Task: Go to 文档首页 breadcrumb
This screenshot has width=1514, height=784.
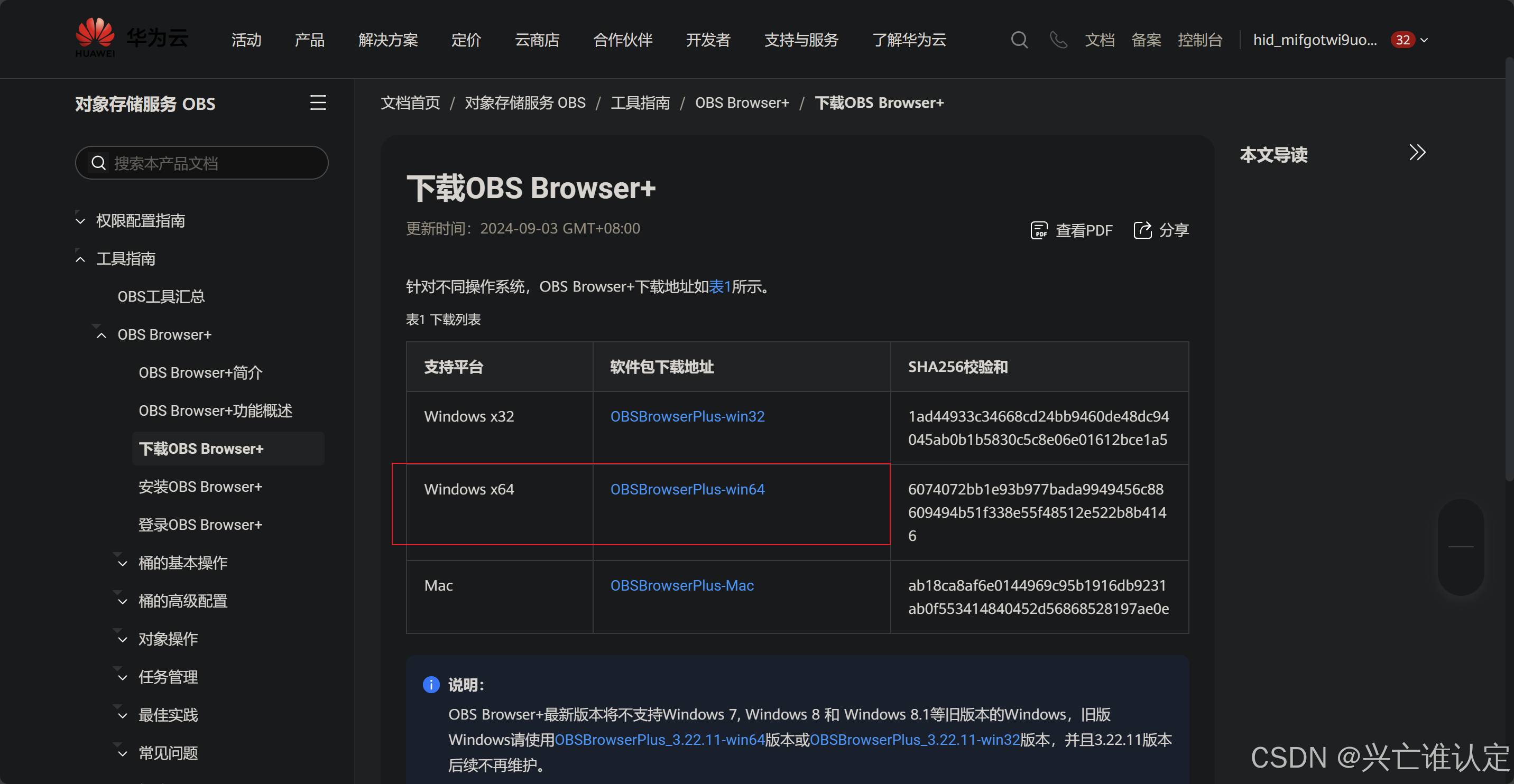Action: click(410, 103)
